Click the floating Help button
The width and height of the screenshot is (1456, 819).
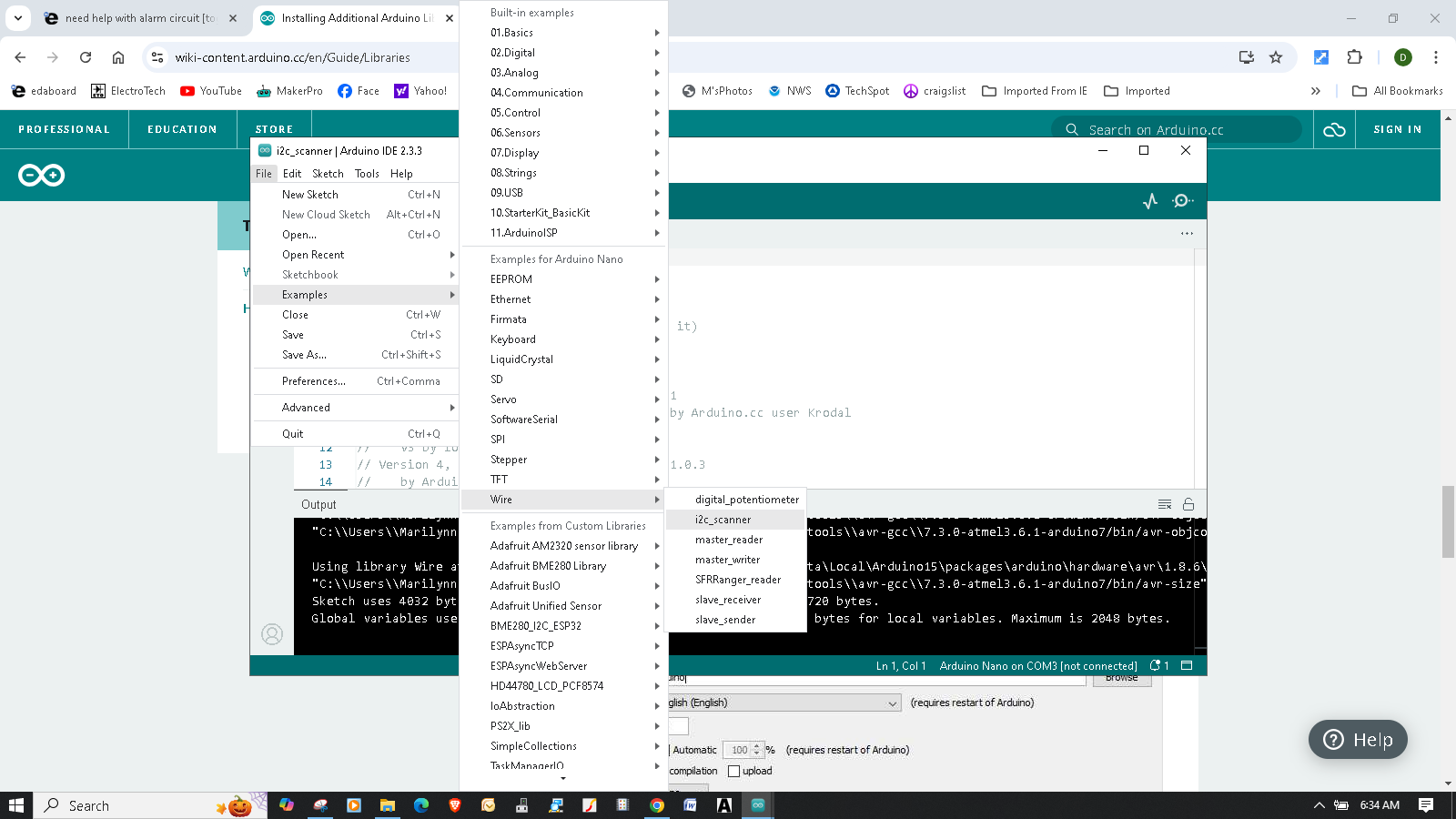(x=1358, y=740)
